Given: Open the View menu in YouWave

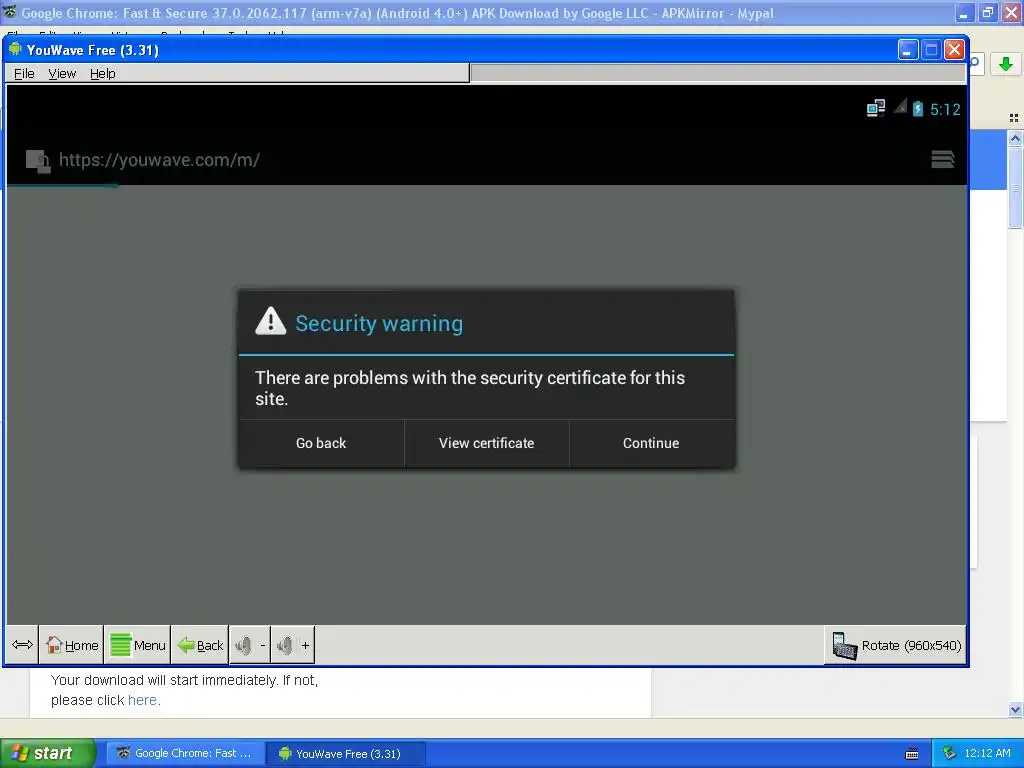Looking at the screenshot, I should point(62,74).
